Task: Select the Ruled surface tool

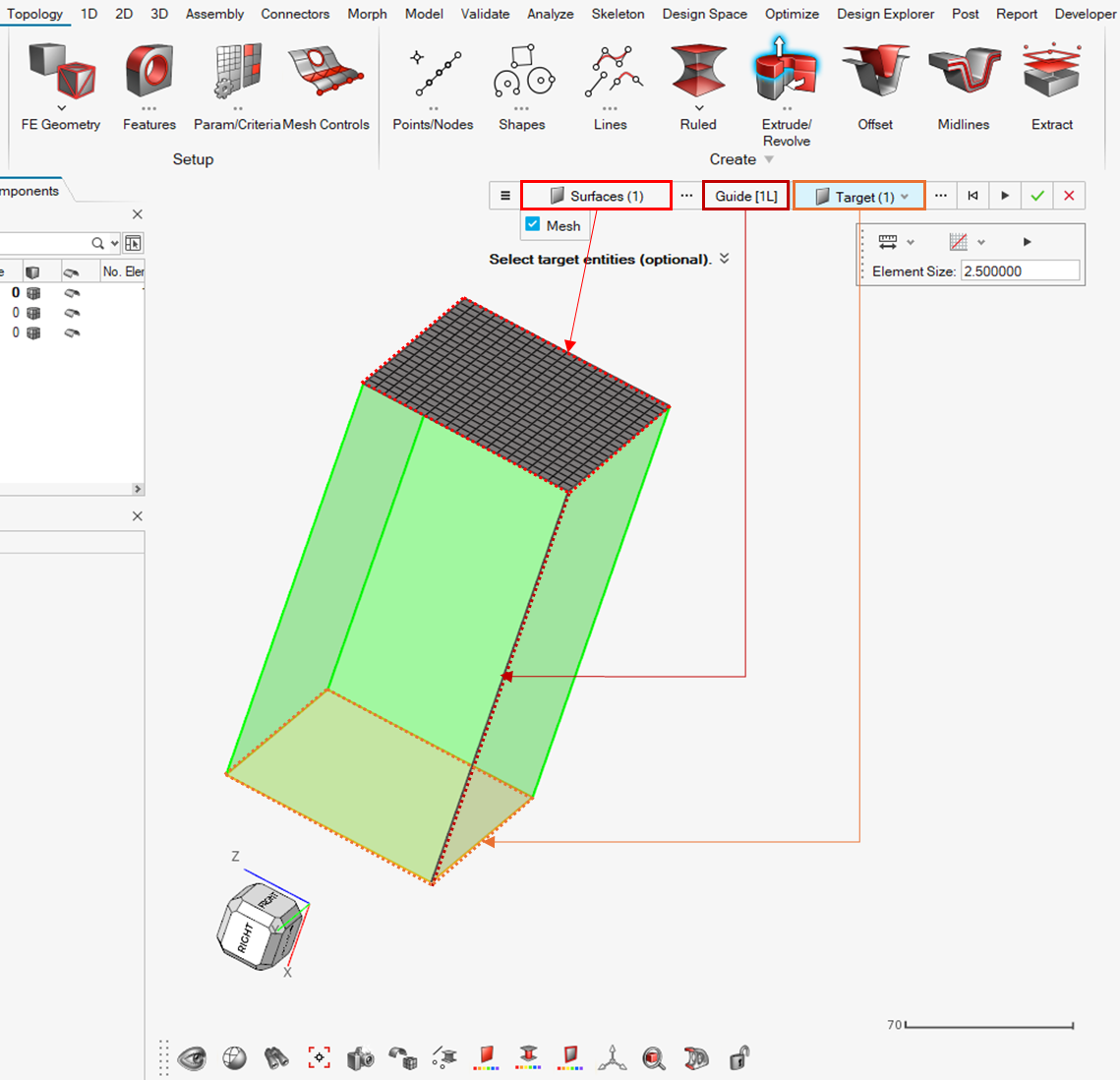Action: 698,86
